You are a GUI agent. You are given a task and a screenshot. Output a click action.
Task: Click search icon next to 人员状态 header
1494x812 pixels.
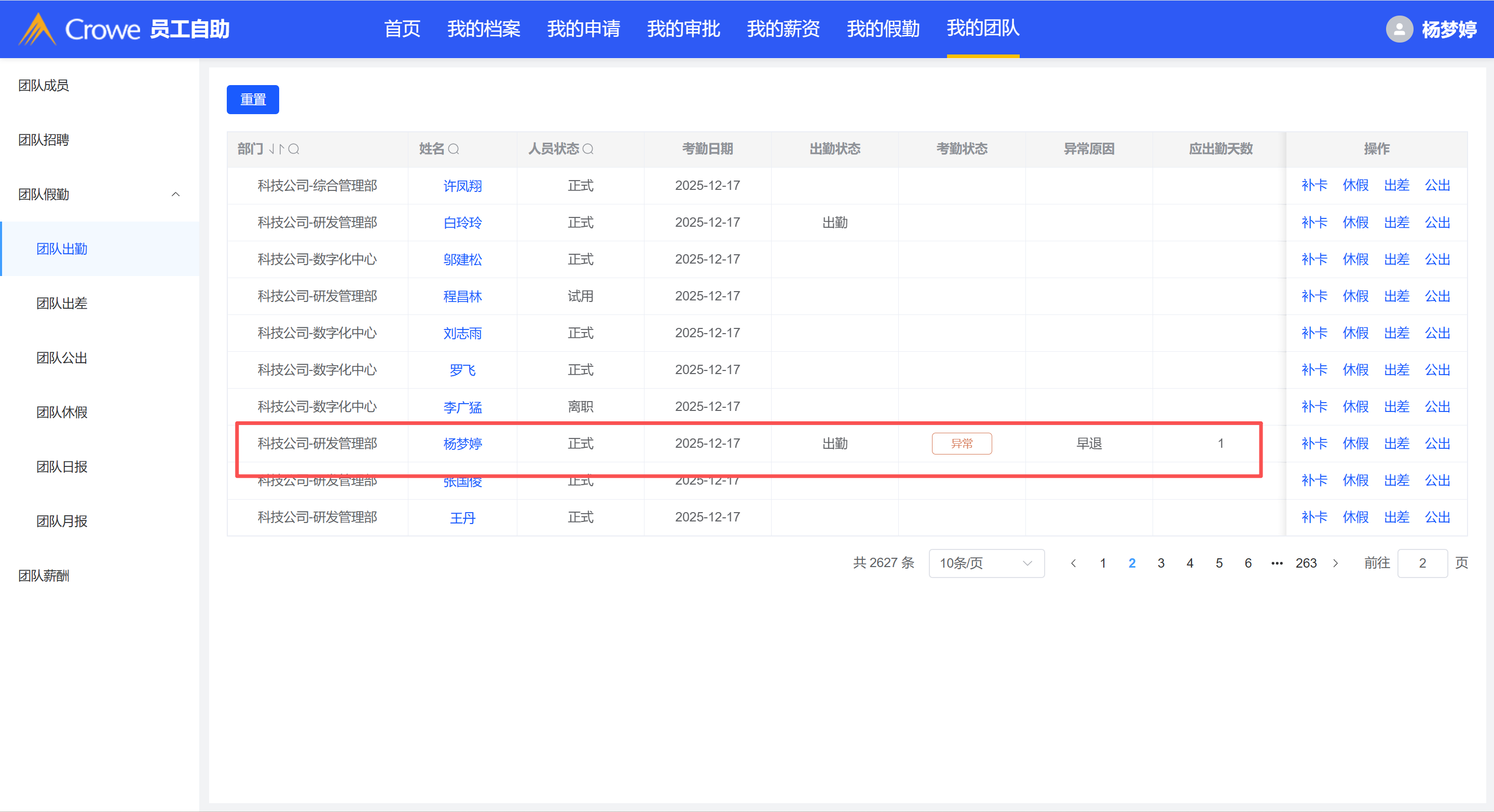tap(587, 149)
